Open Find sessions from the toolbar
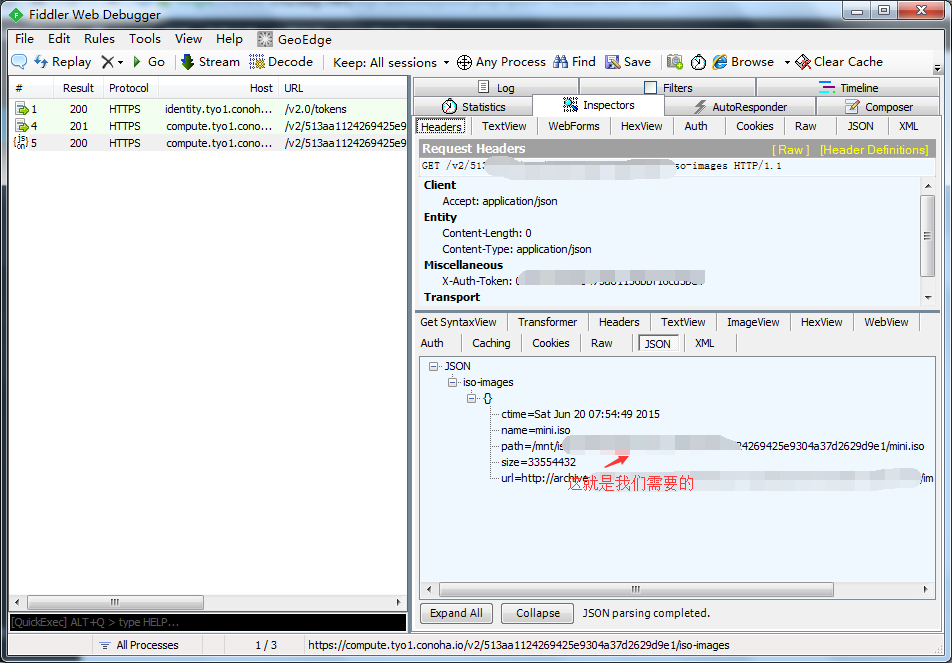This screenshot has height=663, width=952. [x=574, y=62]
